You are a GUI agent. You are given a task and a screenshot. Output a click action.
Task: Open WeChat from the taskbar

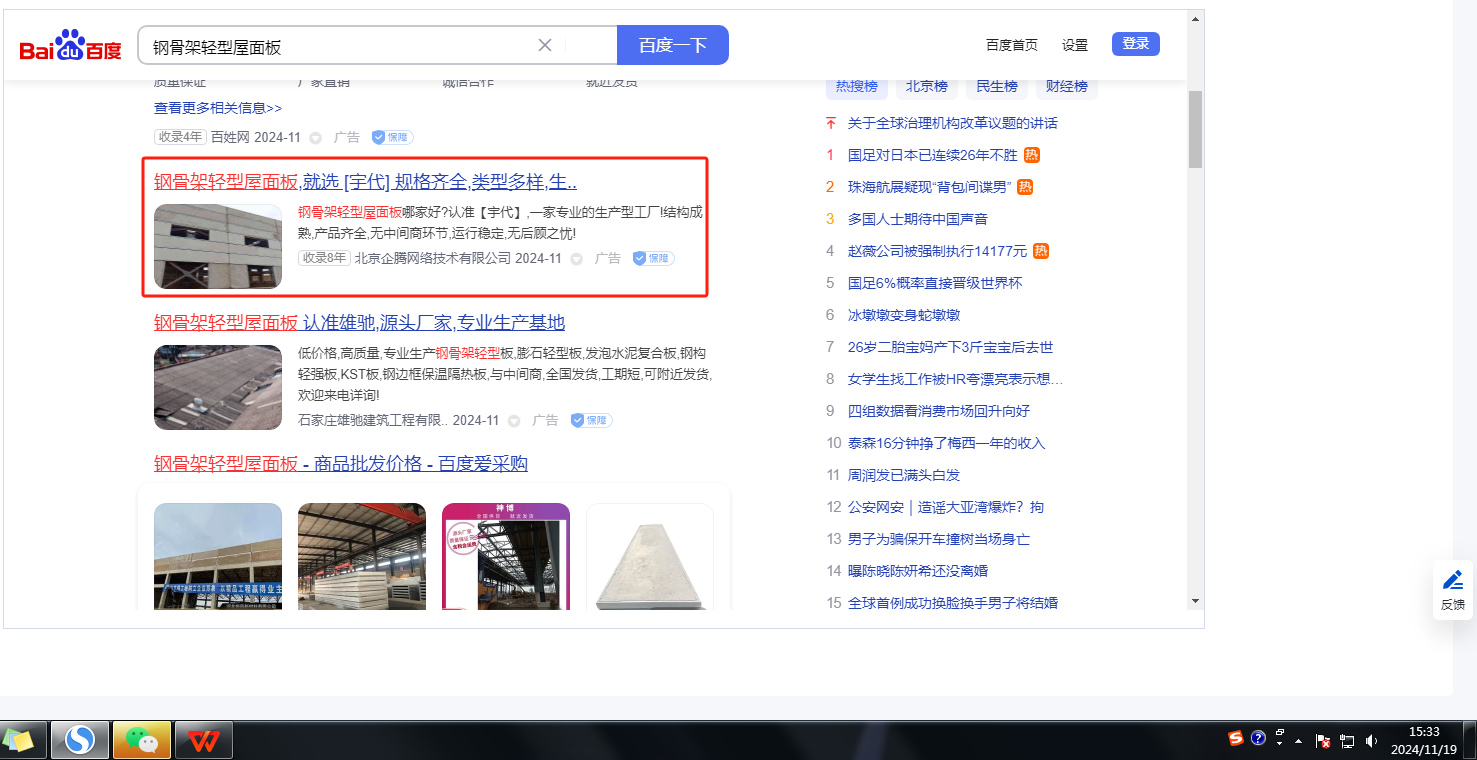(x=141, y=740)
